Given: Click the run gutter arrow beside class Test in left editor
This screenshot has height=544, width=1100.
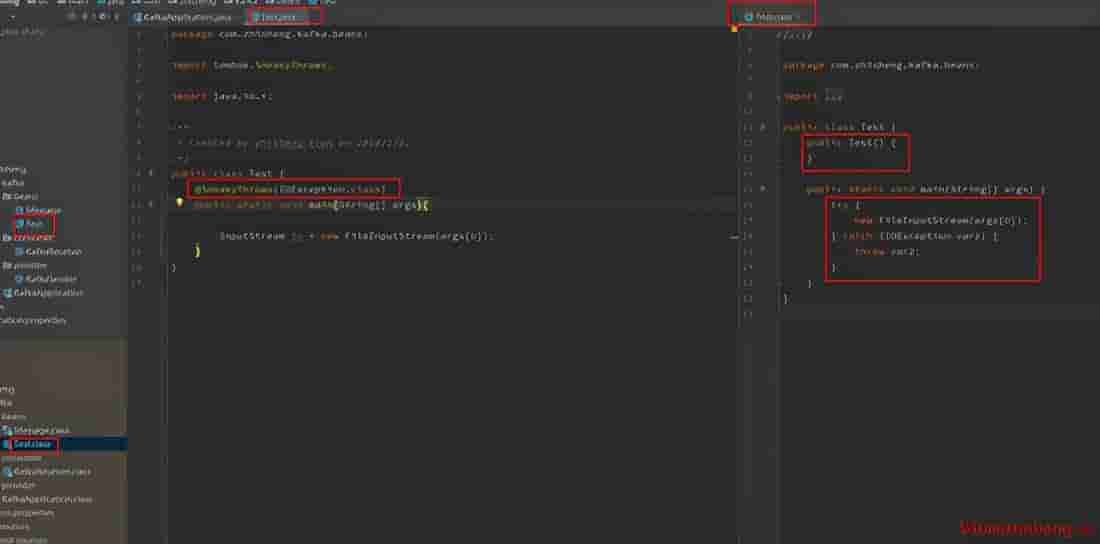Looking at the screenshot, I should 151,173.
